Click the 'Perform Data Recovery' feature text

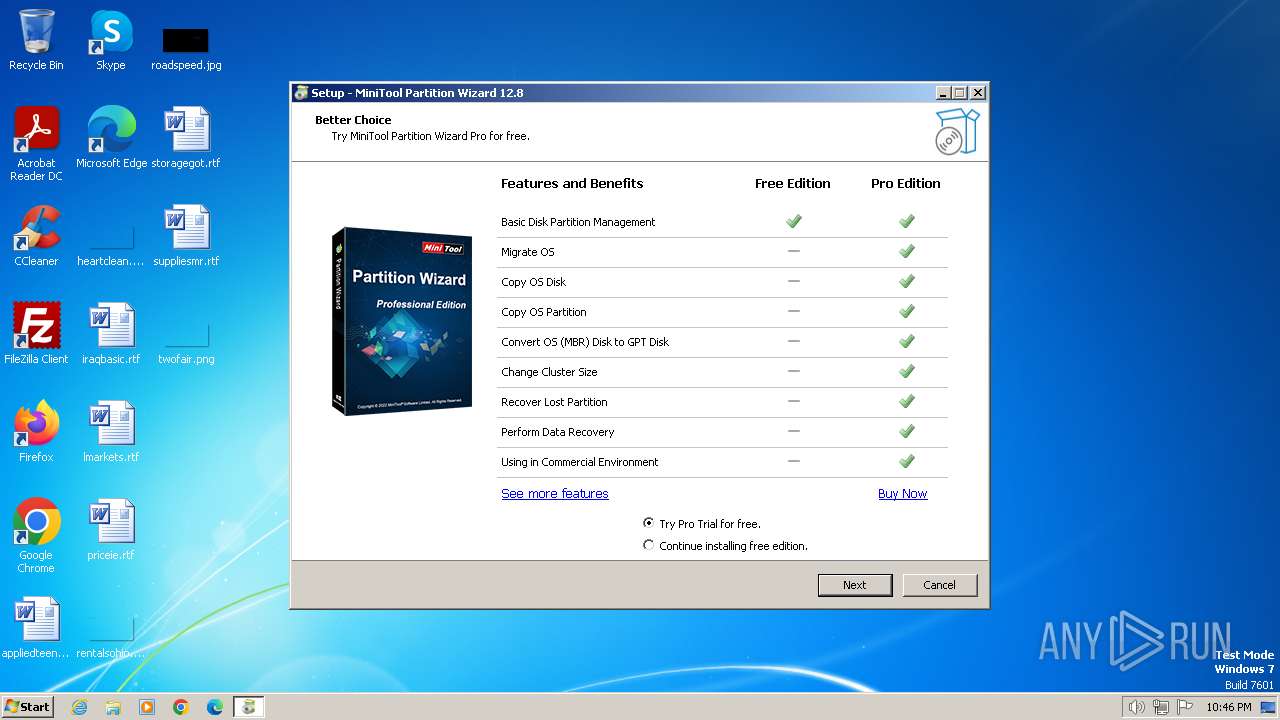tap(558, 432)
